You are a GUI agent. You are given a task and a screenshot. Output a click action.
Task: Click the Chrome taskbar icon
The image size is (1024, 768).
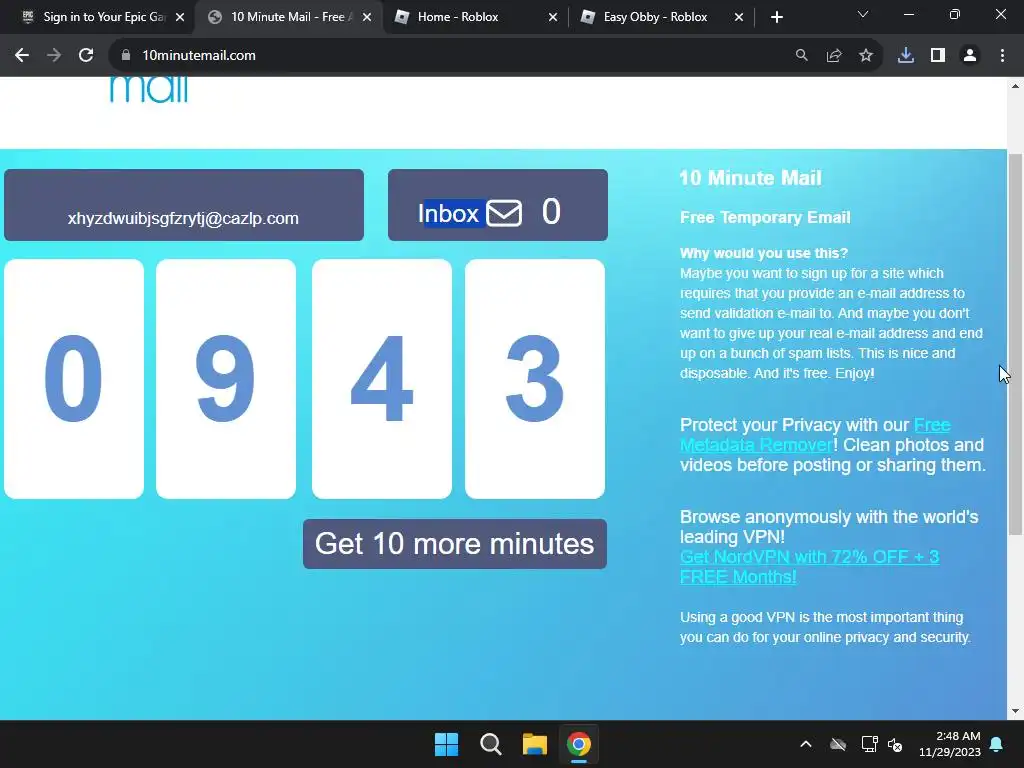coord(579,744)
